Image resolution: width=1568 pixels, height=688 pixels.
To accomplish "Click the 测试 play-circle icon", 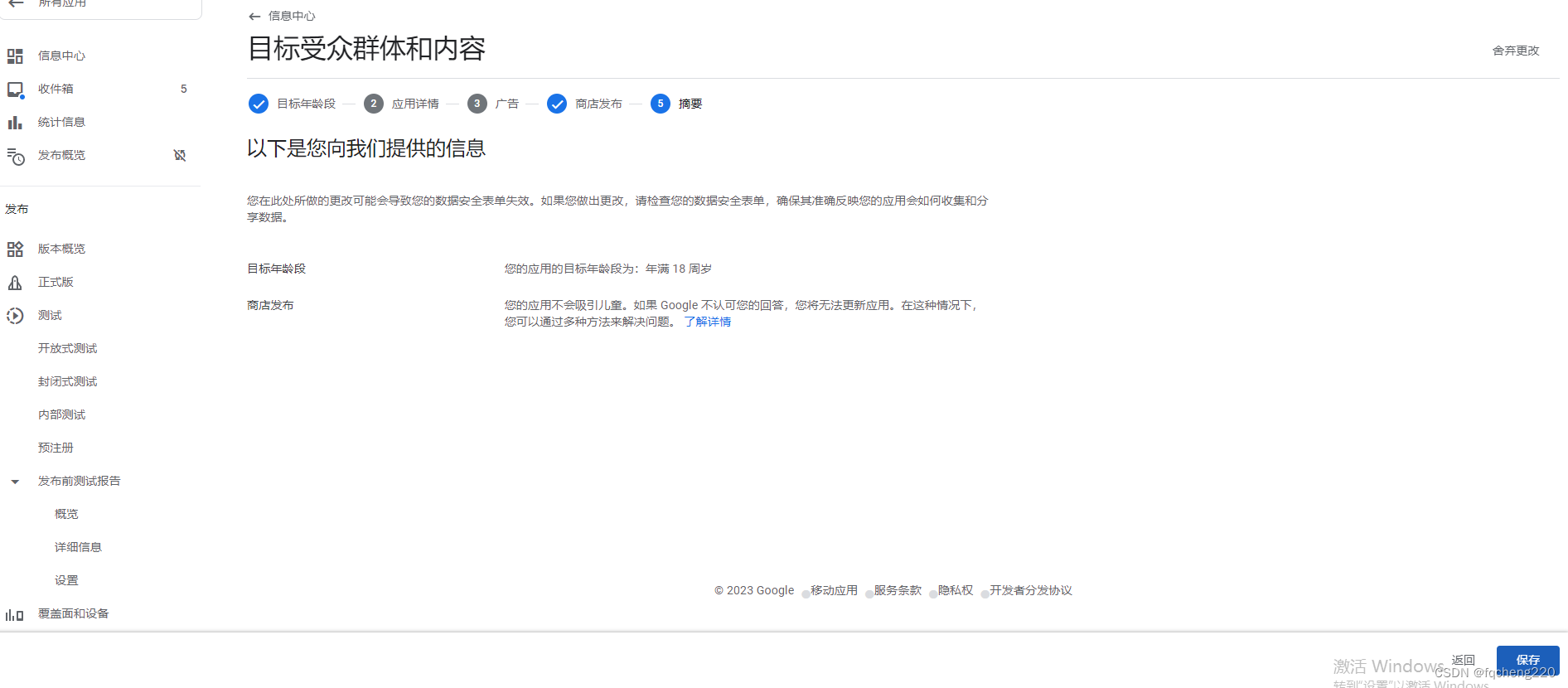I will tap(15, 316).
